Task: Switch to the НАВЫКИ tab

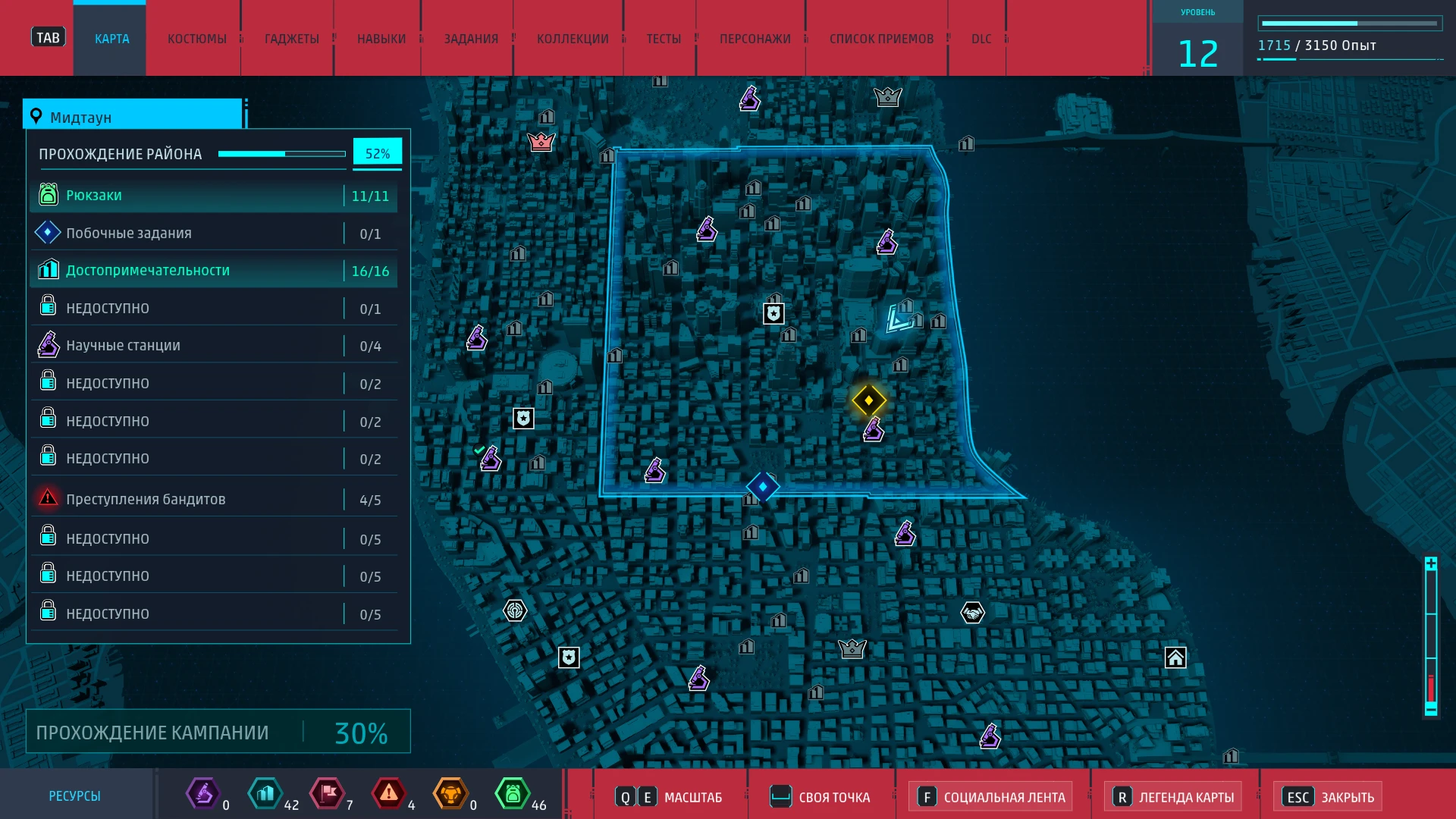Action: 381,39
